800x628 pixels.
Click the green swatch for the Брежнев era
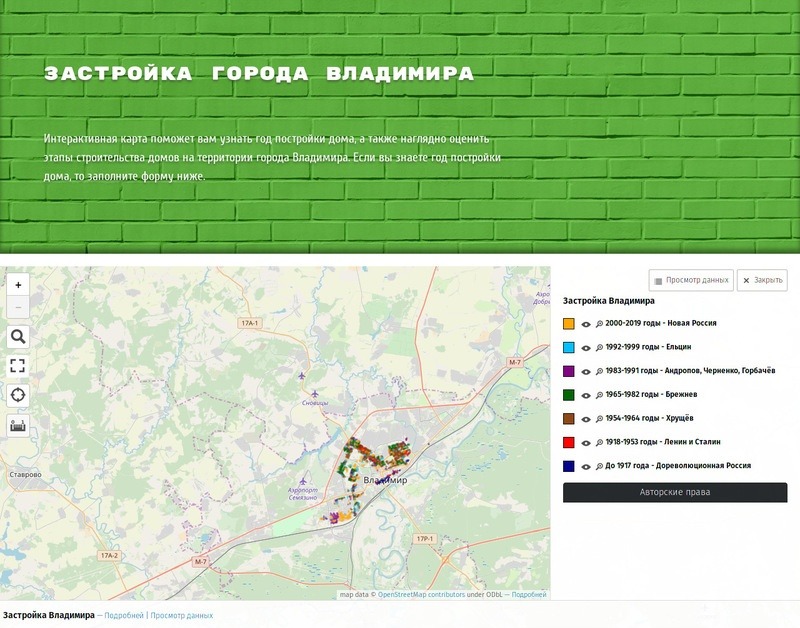pos(567,395)
